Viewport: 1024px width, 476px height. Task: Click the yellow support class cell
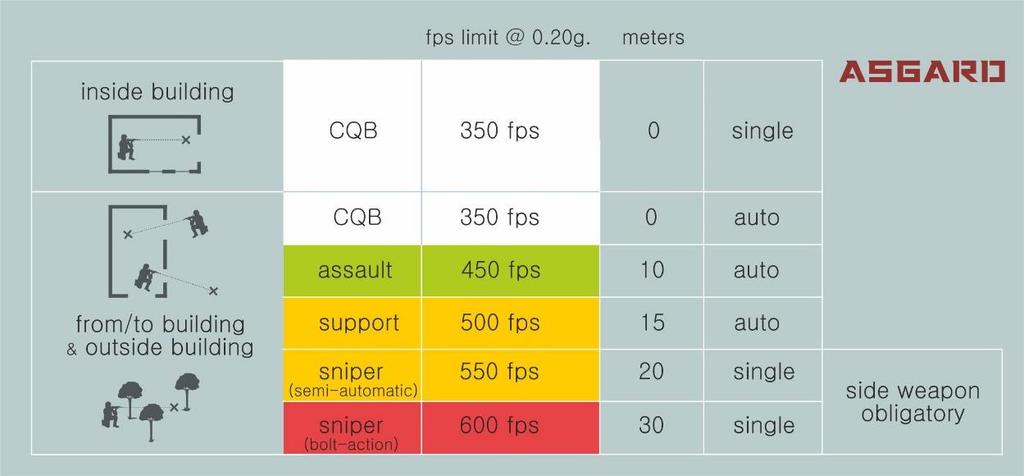pyautogui.click(x=353, y=323)
